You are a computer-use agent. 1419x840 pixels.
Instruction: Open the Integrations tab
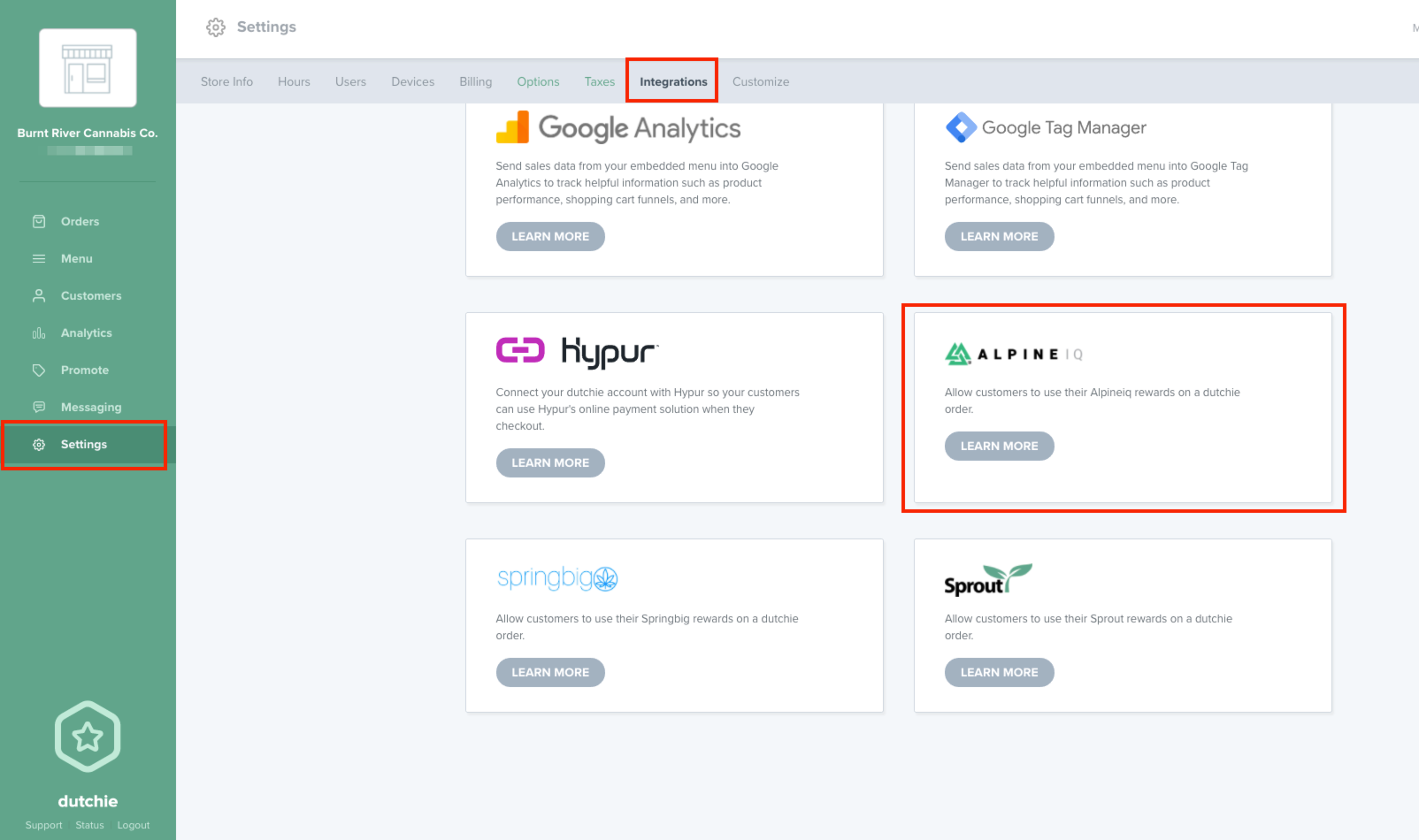673,82
